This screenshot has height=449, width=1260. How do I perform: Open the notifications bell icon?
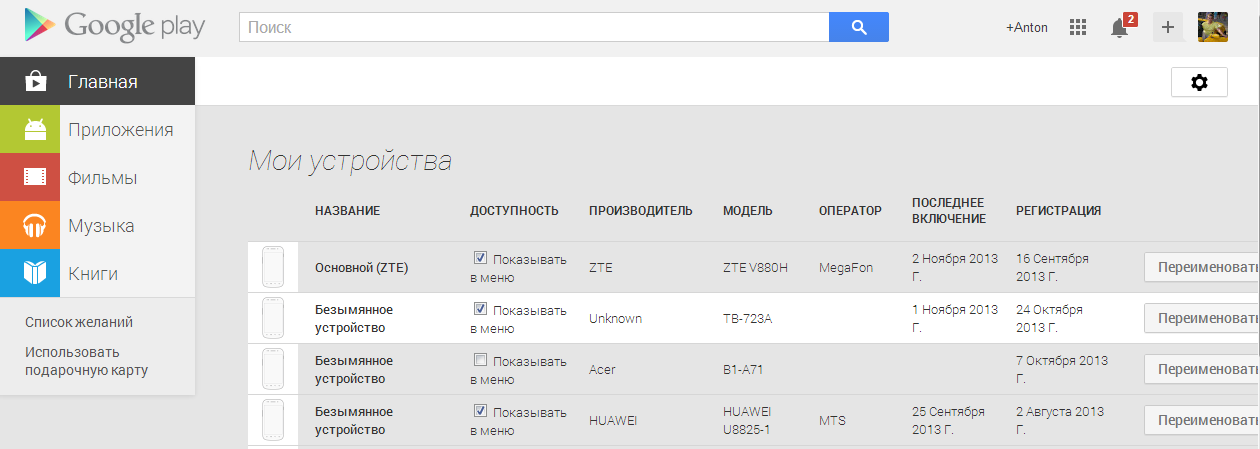[x=1121, y=27]
